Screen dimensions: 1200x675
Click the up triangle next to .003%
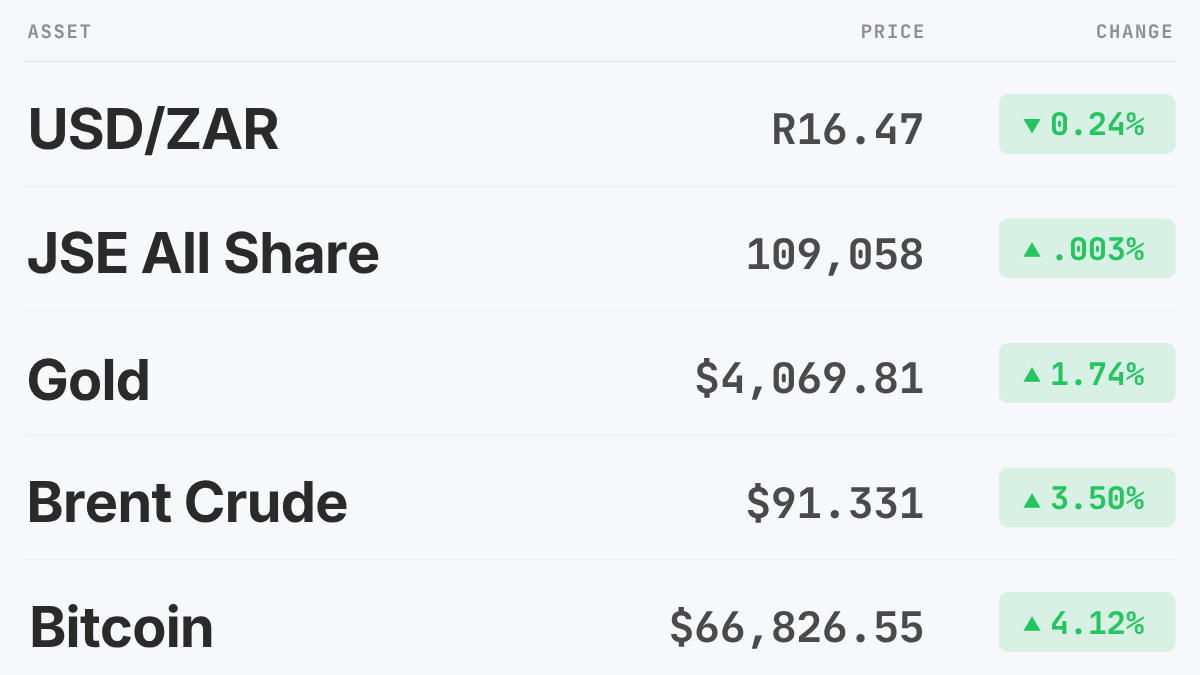pyautogui.click(x=1032, y=249)
